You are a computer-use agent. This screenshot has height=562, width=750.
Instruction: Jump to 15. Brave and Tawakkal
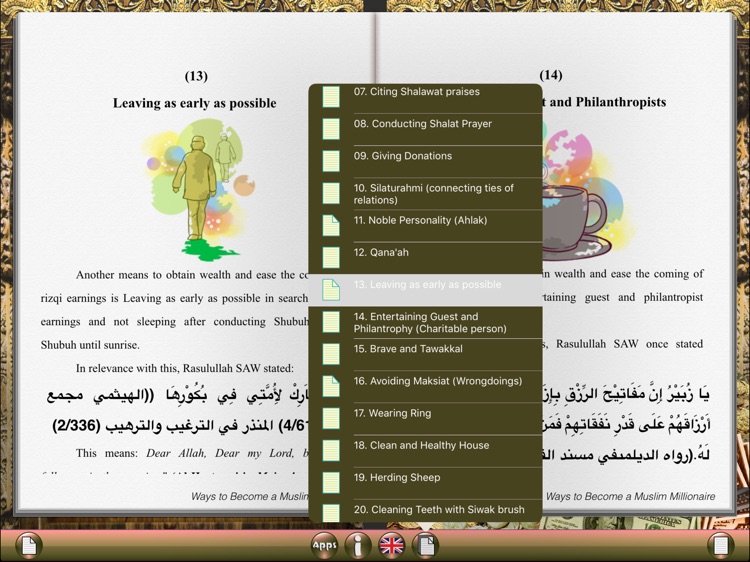point(425,354)
